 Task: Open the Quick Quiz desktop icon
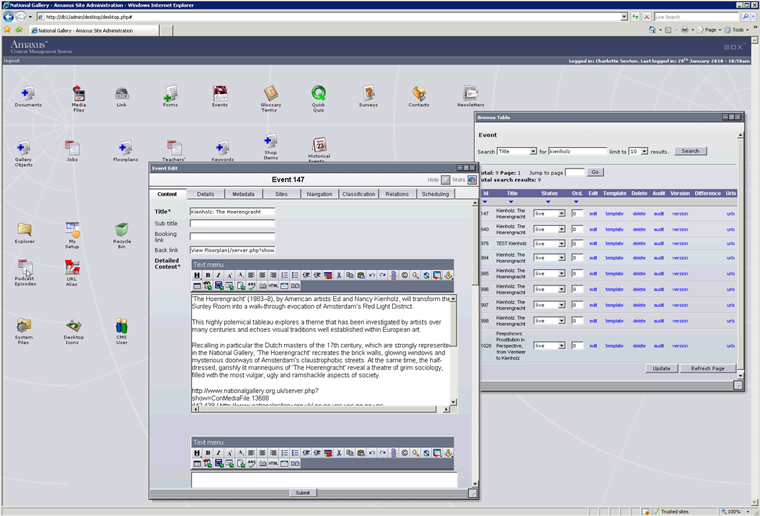[318, 93]
